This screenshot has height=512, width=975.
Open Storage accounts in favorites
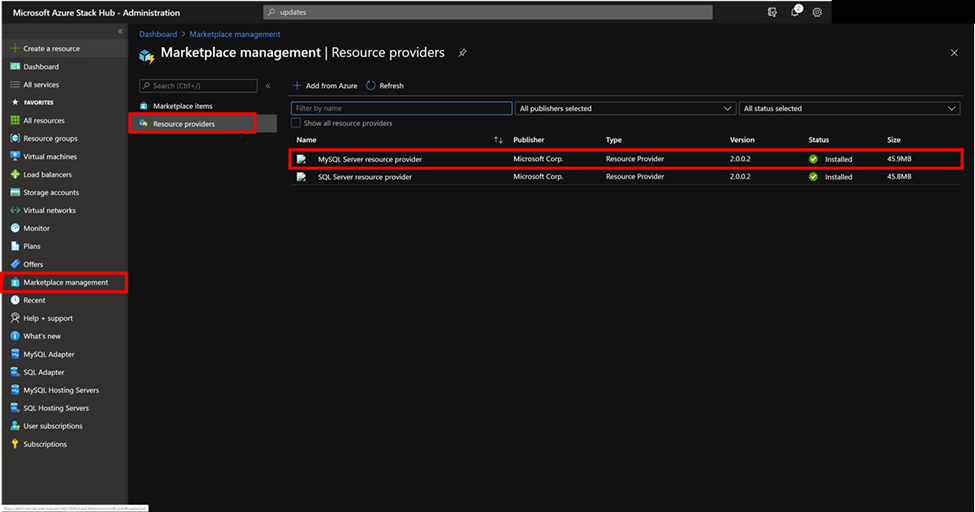click(51, 193)
